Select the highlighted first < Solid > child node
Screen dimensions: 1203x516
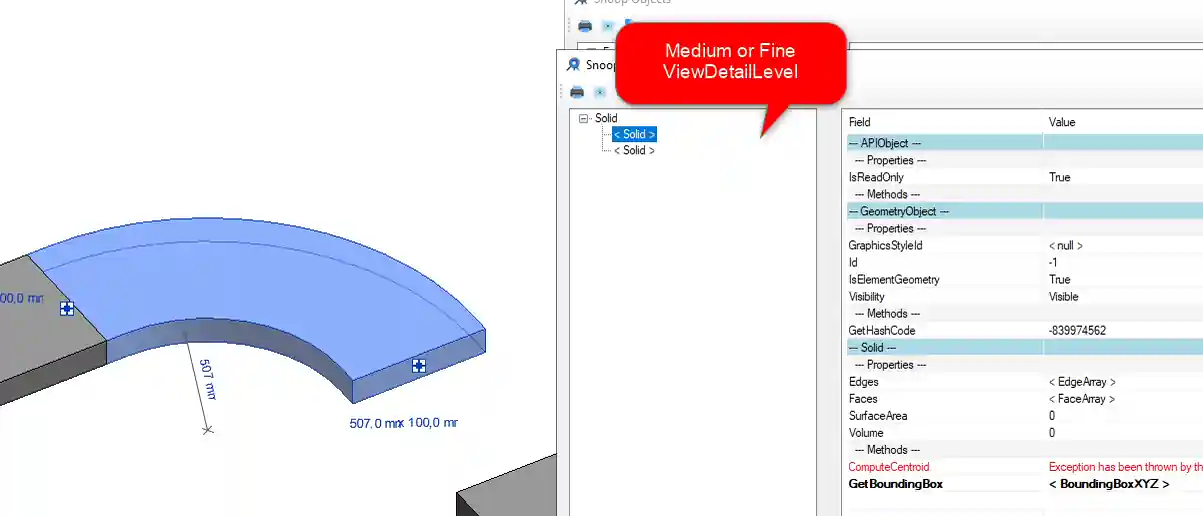[x=634, y=134]
